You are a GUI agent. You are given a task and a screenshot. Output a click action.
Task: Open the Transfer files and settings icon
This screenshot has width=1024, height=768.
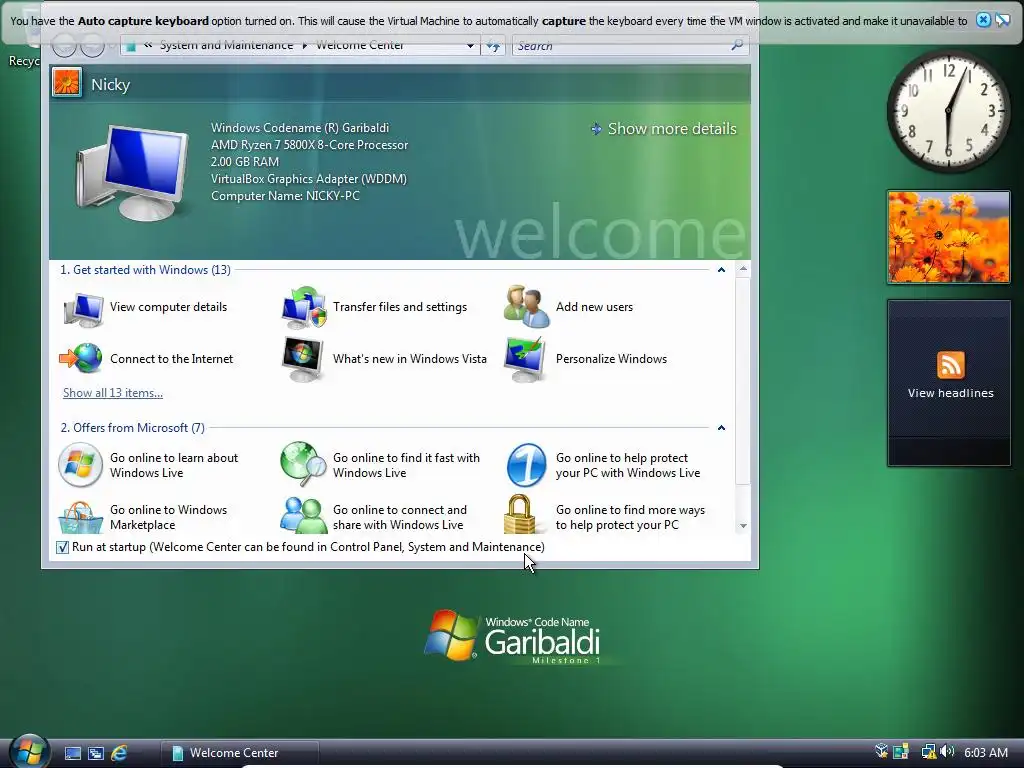(304, 307)
